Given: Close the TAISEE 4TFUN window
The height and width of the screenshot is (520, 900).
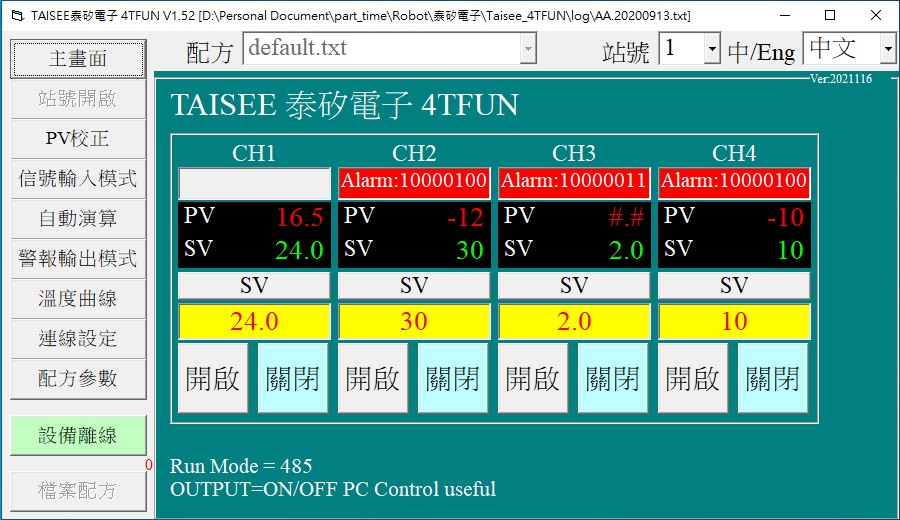Looking at the screenshot, I should coord(876,15).
